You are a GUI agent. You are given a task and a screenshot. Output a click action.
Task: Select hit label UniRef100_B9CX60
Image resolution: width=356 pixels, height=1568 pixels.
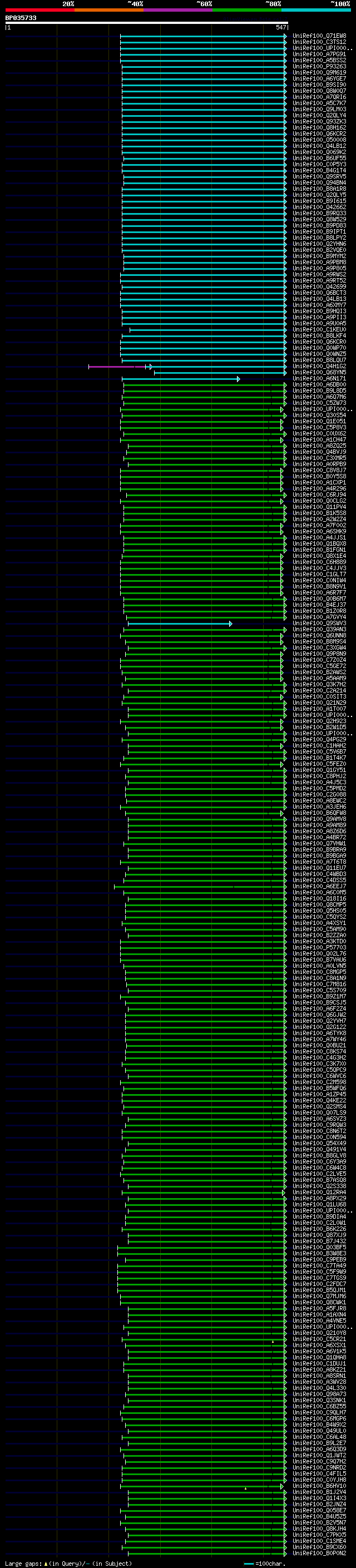tap(319, 1547)
